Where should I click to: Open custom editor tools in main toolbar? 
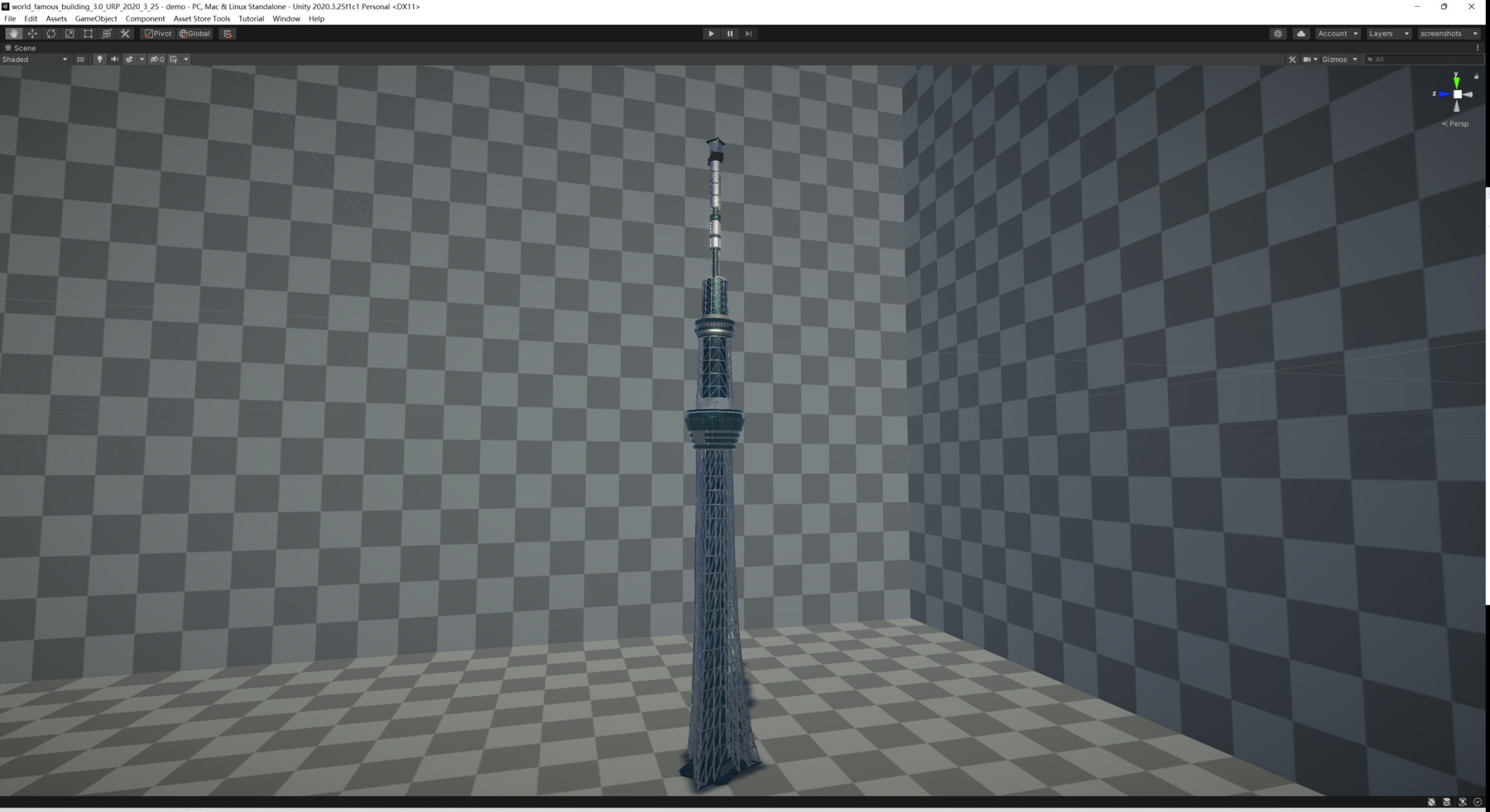point(125,34)
